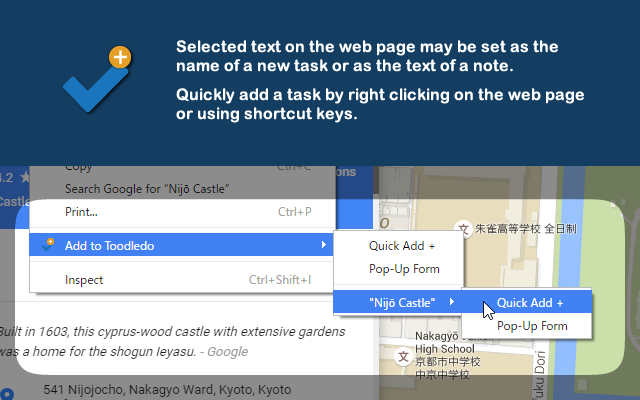Open the "Nijō Castle" submenu entry

click(398, 302)
